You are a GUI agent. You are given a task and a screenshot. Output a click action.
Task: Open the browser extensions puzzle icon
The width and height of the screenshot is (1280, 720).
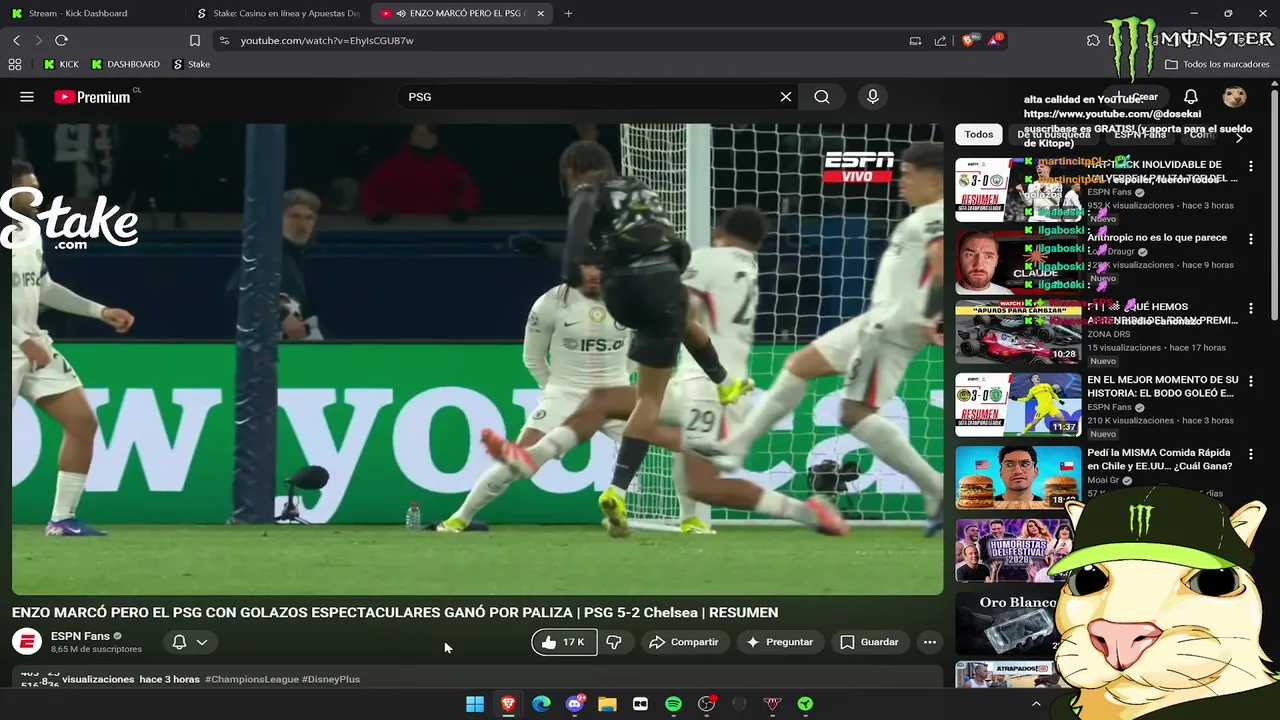1093,40
